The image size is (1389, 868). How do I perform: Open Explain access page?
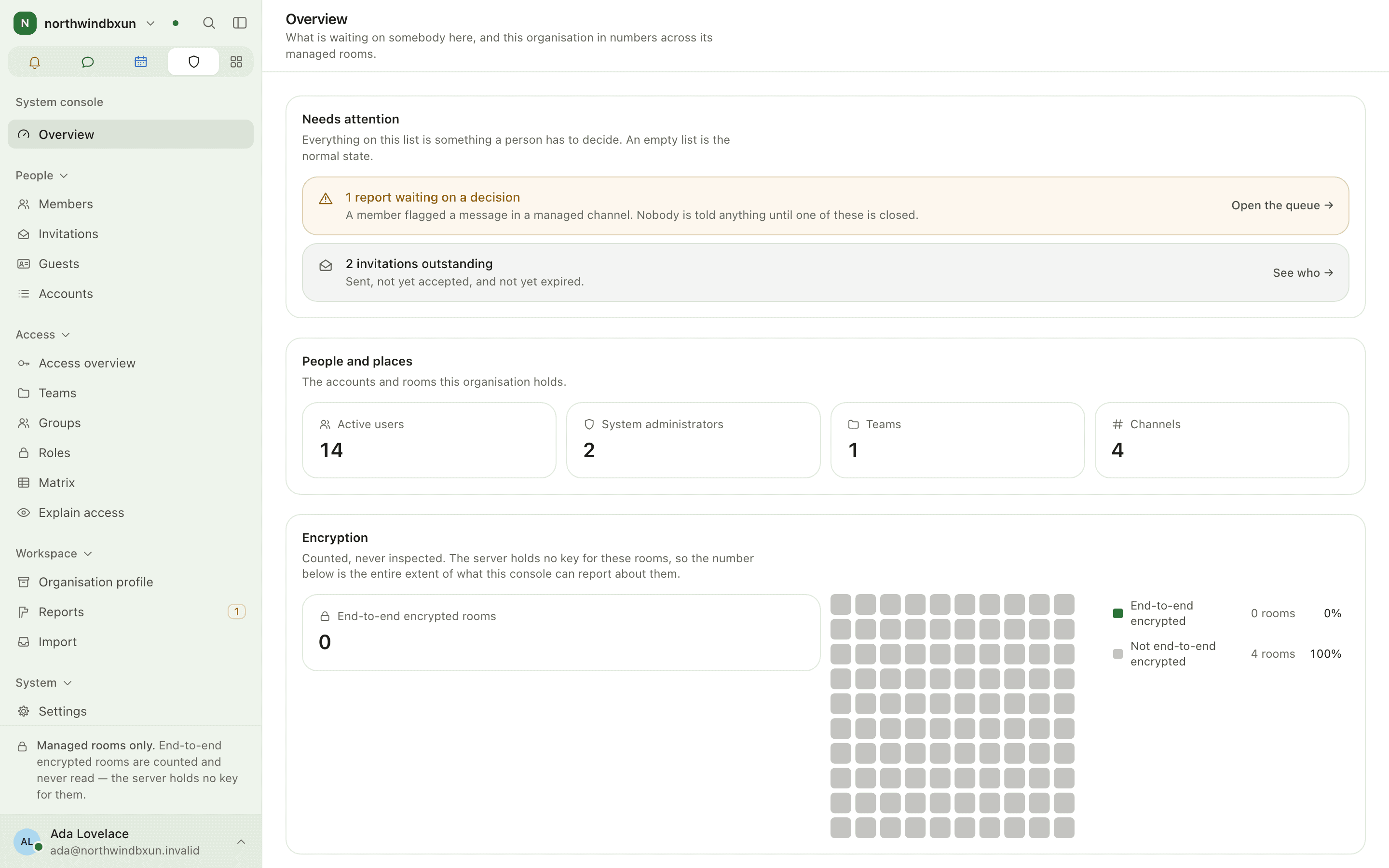pyautogui.click(x=131, y=513)
